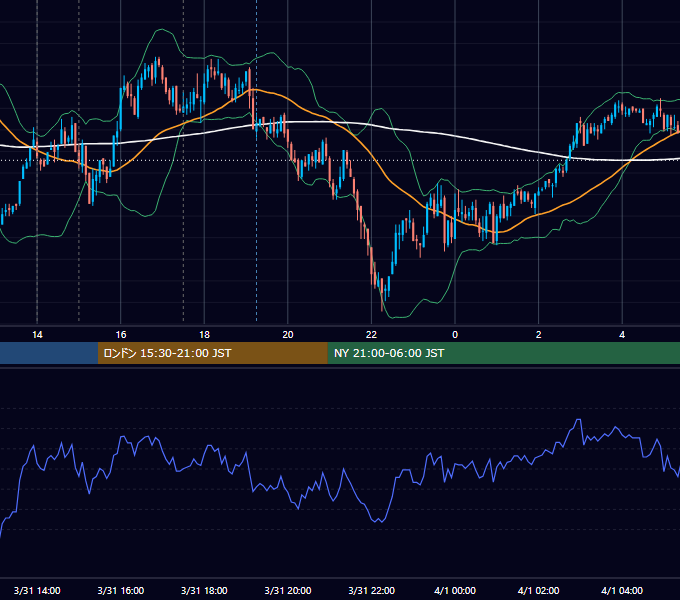Click the 20 hour label on price chart axis
Image resolution: width=680 pixels, height=600 pixels.
coord(288,335)
